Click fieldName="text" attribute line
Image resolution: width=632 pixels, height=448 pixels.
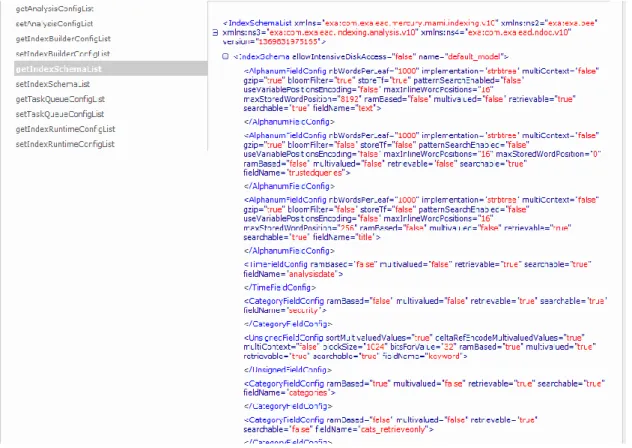coord(312,108)
